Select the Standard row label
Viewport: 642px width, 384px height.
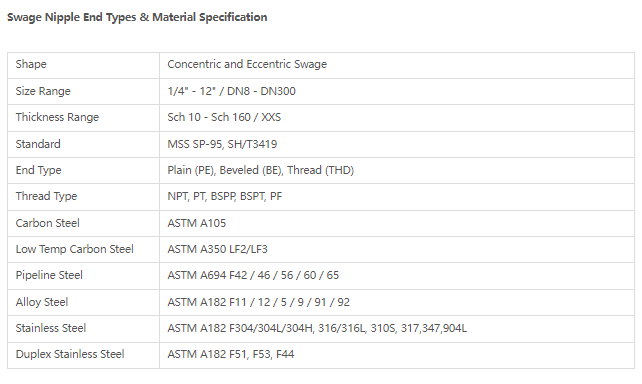tap(38, 144)
